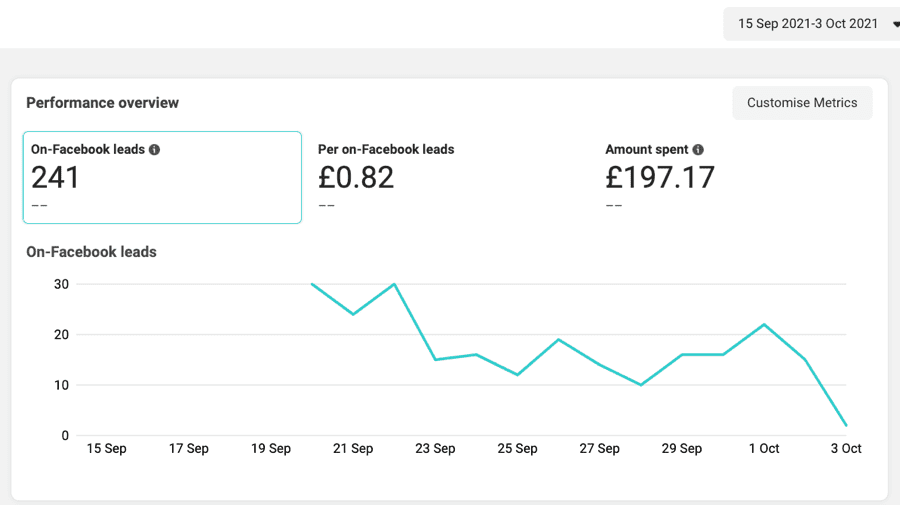Click info icon next to Amount spent
This screenshot has height=505, width=900.
point(698,150)
